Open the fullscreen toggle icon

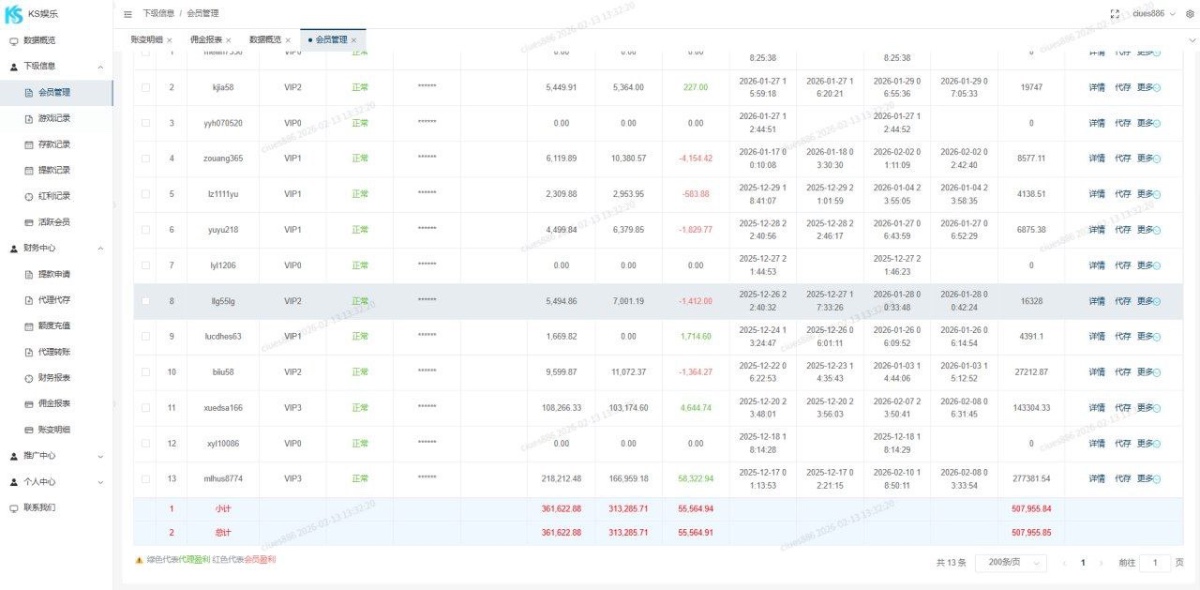point(1114,12)
